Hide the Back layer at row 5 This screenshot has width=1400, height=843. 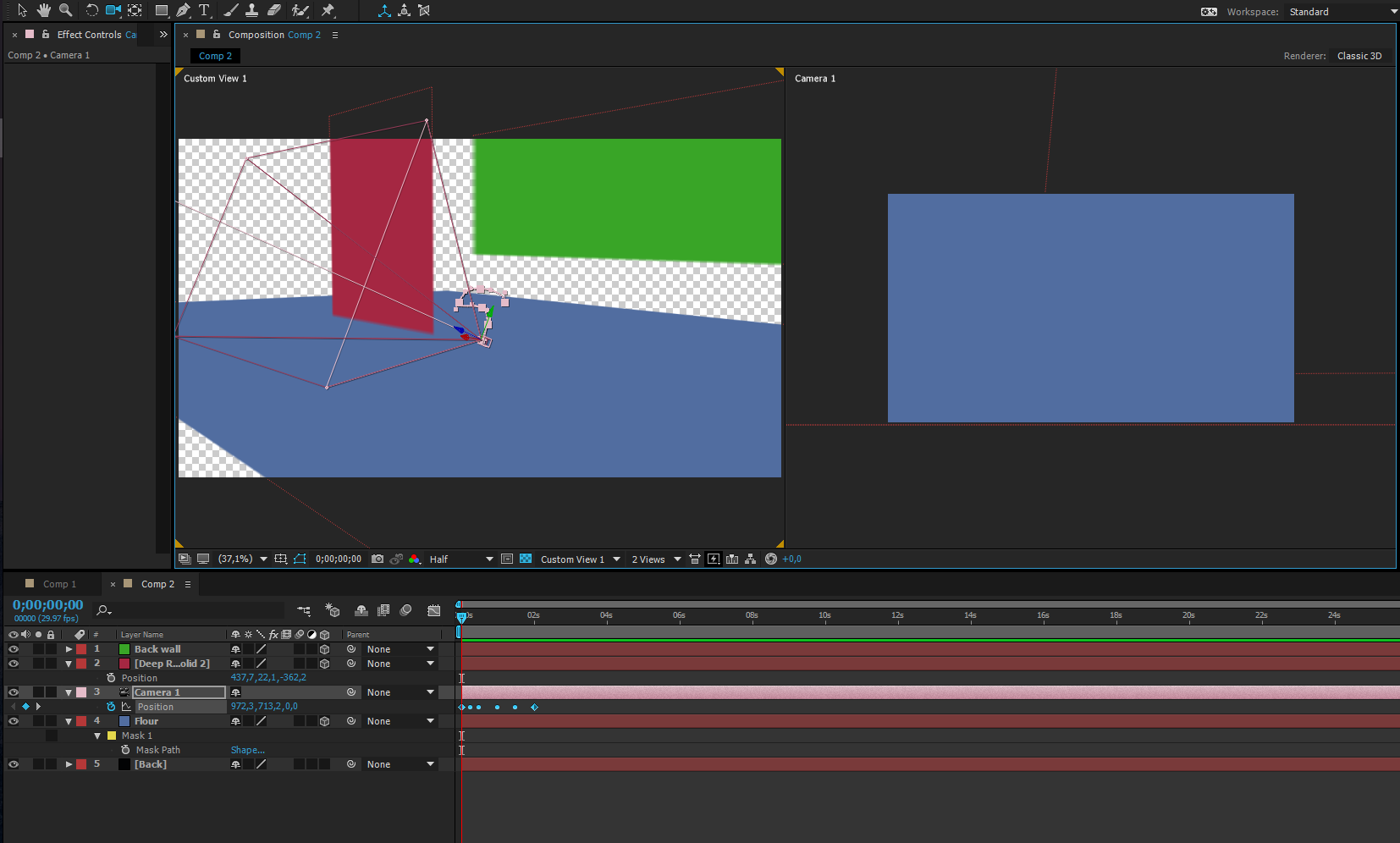click(x=14, y=764)
